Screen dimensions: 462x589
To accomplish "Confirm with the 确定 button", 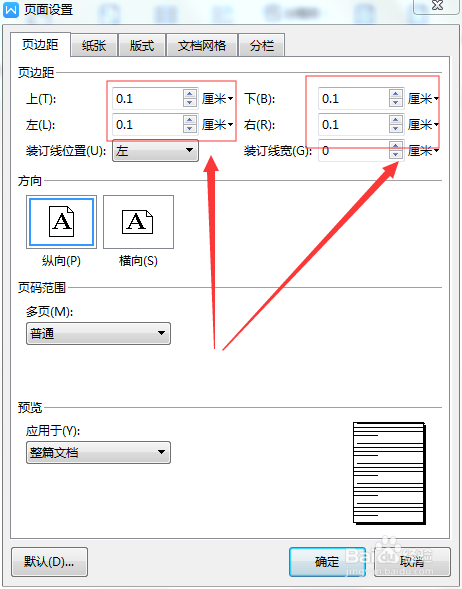I will [327, 562].
